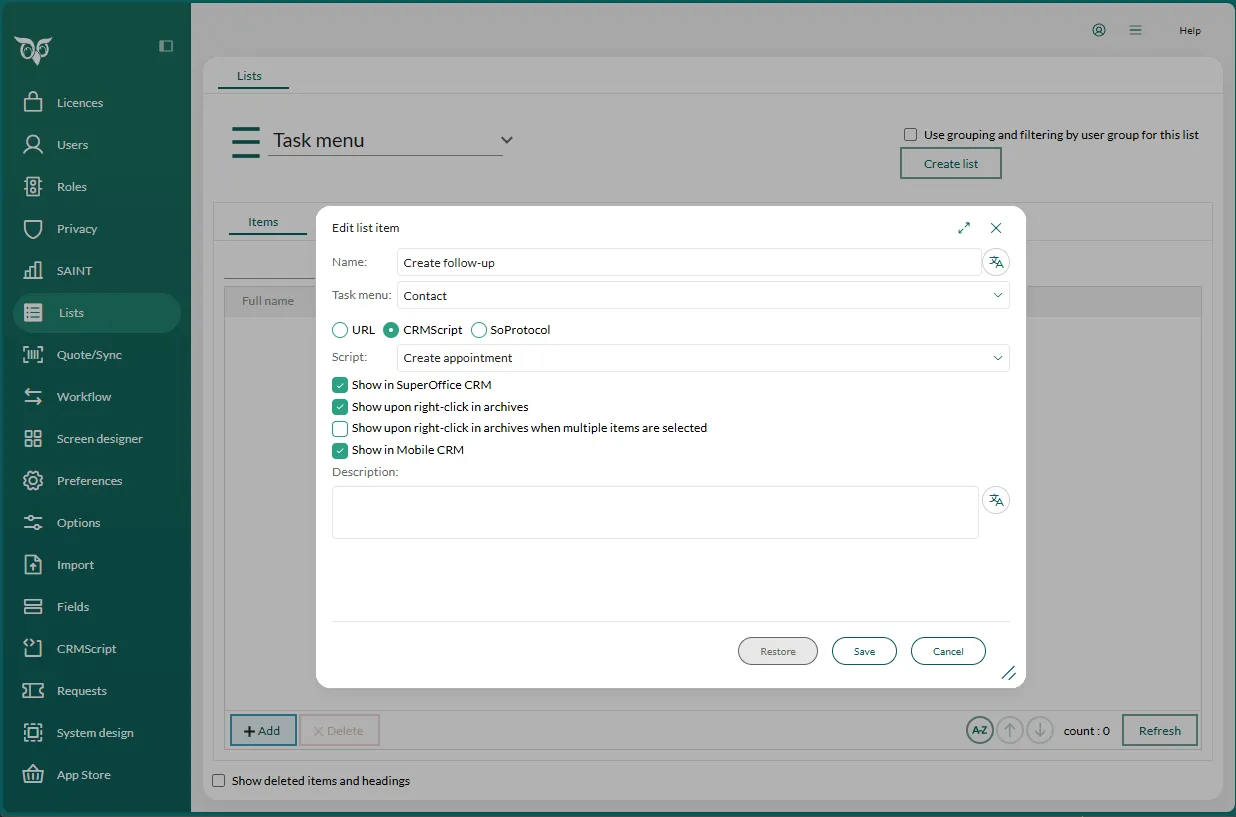Go to Screen designer in sidebar
This screenshot has height=817, width=1236.
coord(99,439)
